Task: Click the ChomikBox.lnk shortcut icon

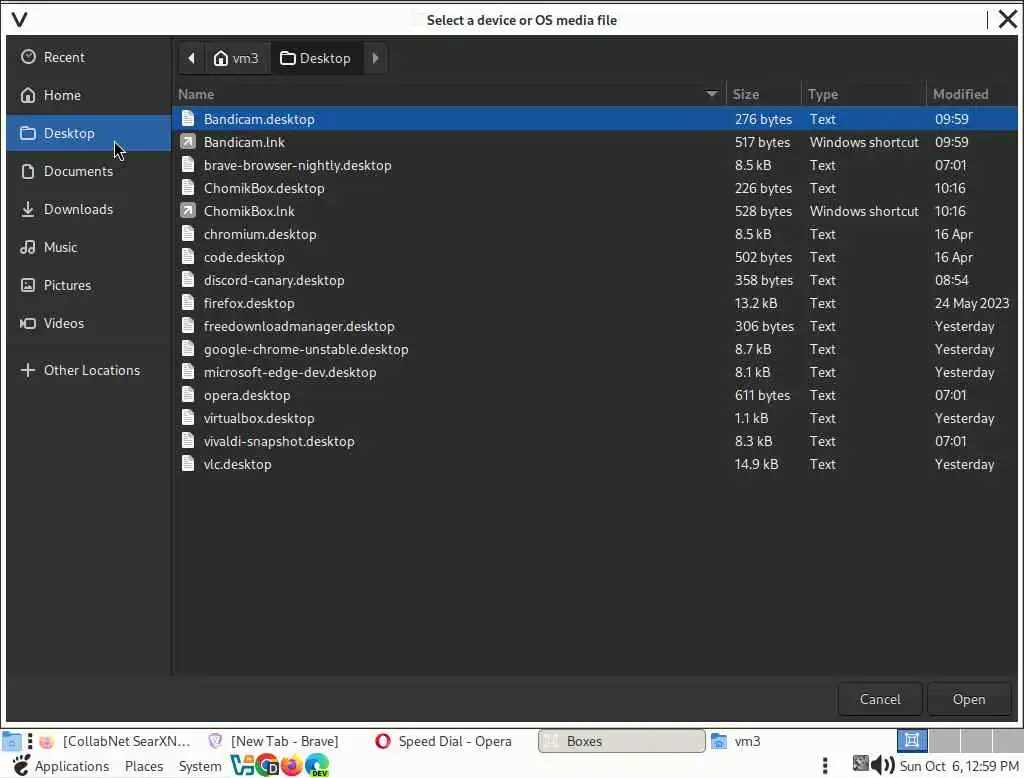Action: click(x=188, y=210)
